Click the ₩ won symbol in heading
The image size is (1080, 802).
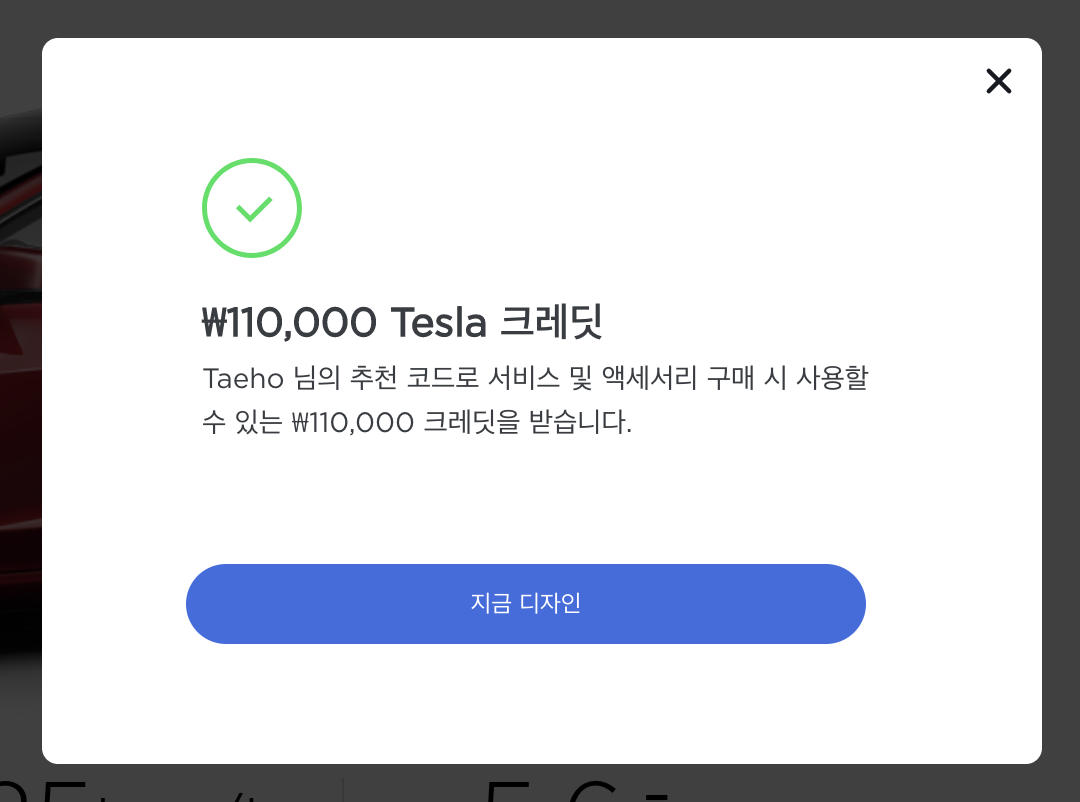(214, 322)
